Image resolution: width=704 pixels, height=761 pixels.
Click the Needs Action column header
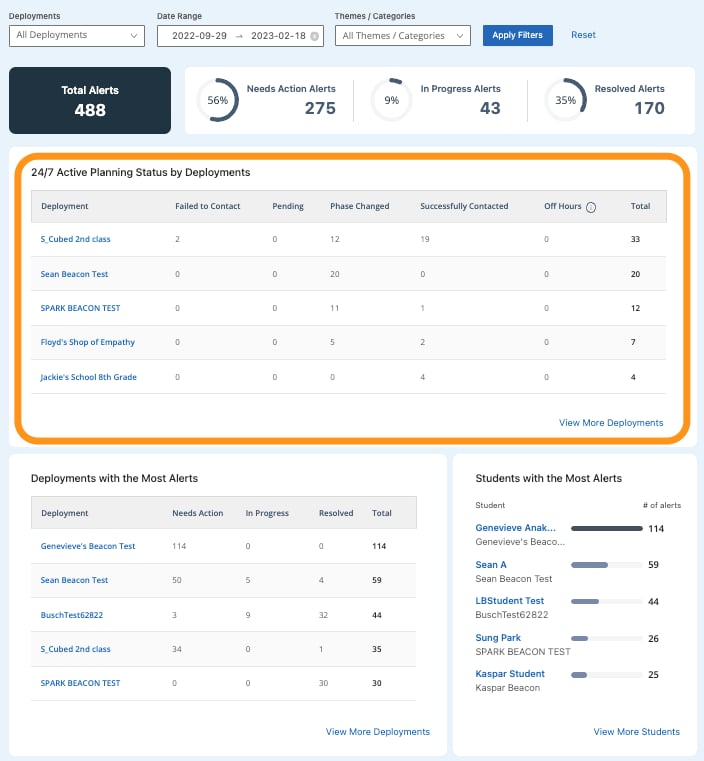[x=197, y=513]
